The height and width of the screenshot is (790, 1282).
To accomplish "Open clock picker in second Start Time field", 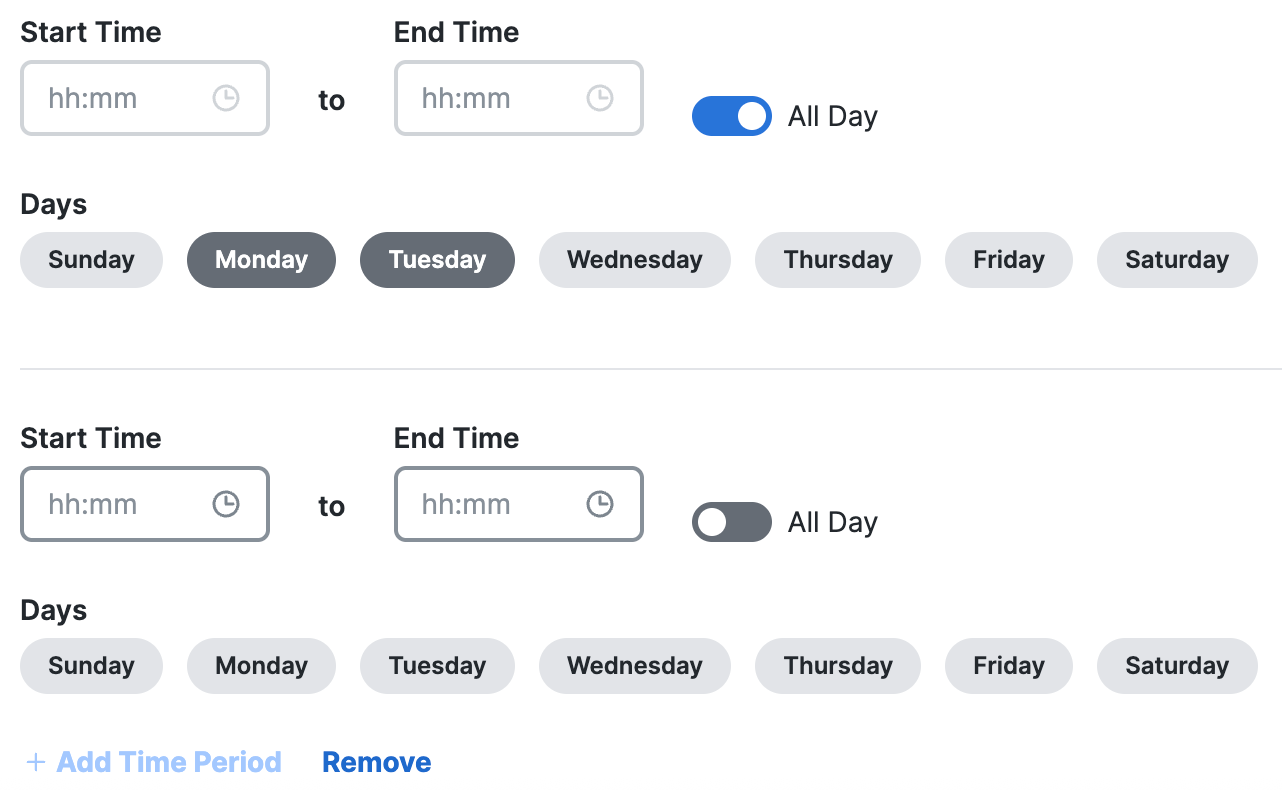I will (x=226, y=504).
